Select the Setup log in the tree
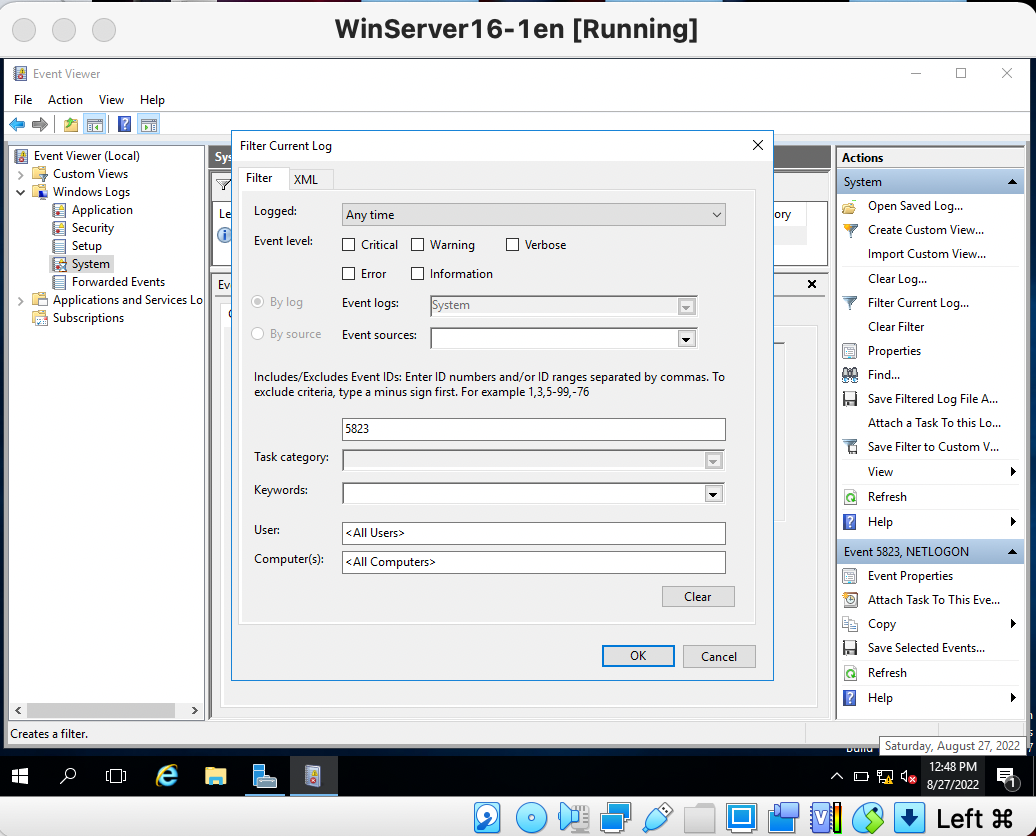Screen dimensions: 1036x836 87,246
